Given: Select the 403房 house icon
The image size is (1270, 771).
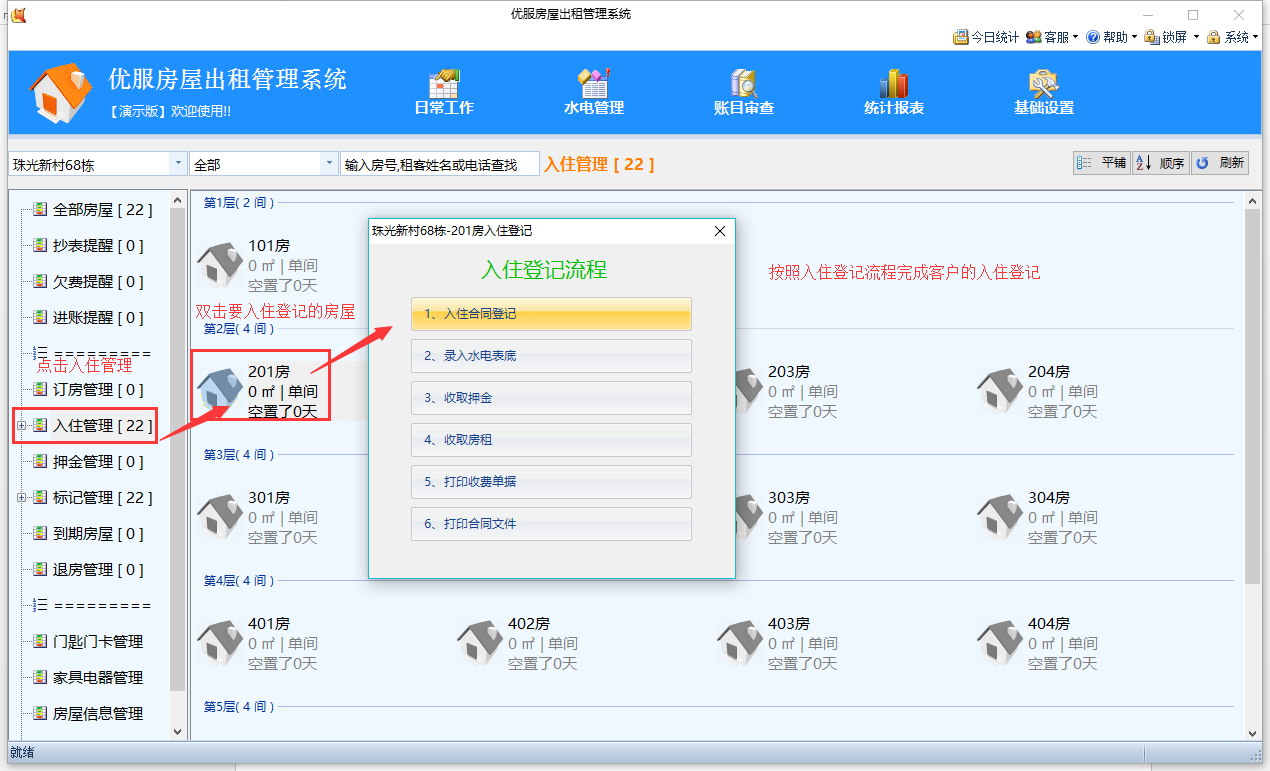Looking at the screenshot, I should (740, 643).
